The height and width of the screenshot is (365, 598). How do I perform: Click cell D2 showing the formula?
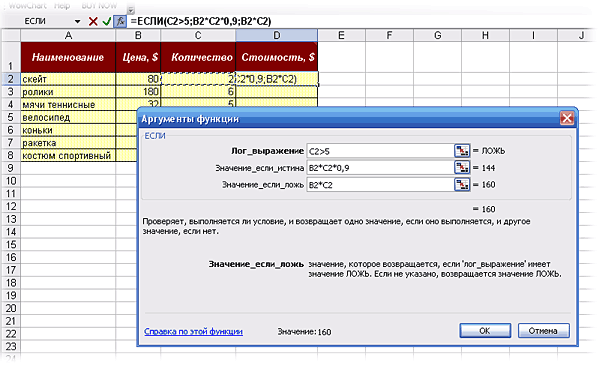[276, 79]
